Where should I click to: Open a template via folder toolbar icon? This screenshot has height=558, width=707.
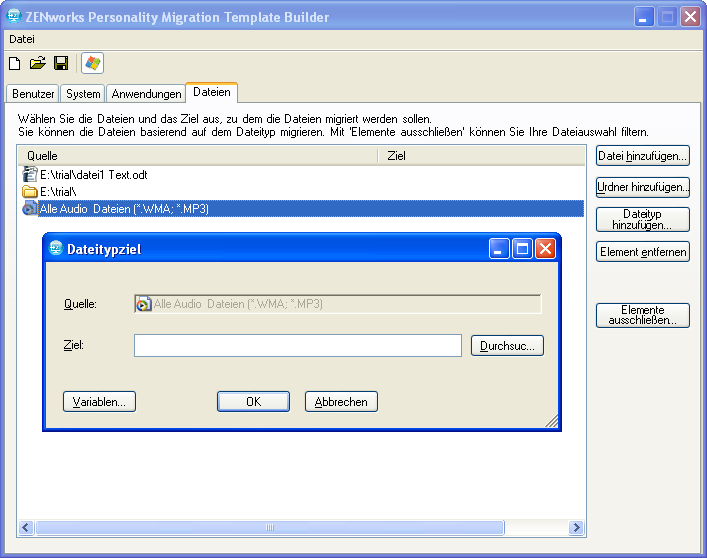(x=38, y=63)
